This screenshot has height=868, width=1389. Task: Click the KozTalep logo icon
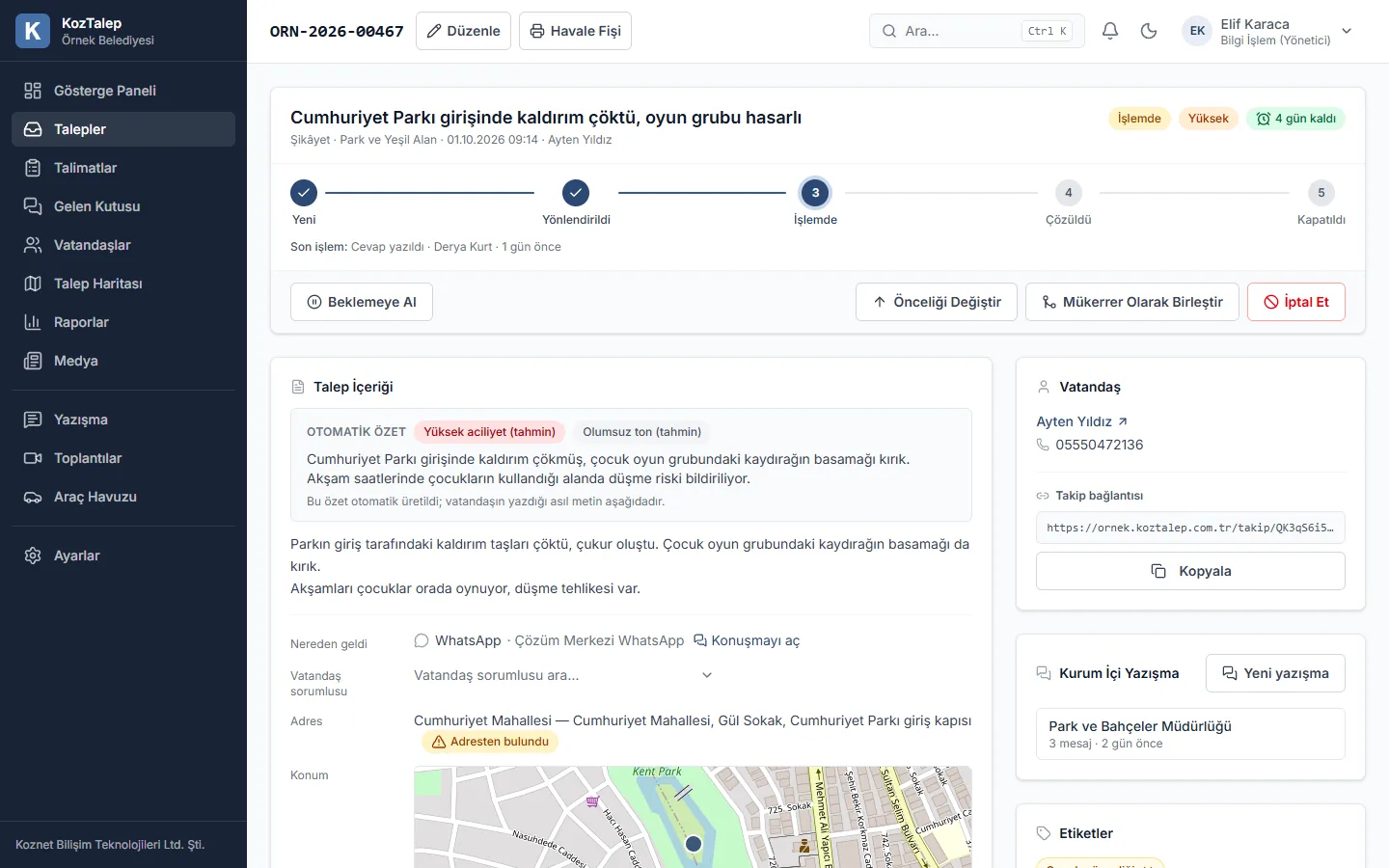click(x=33, y=31)
